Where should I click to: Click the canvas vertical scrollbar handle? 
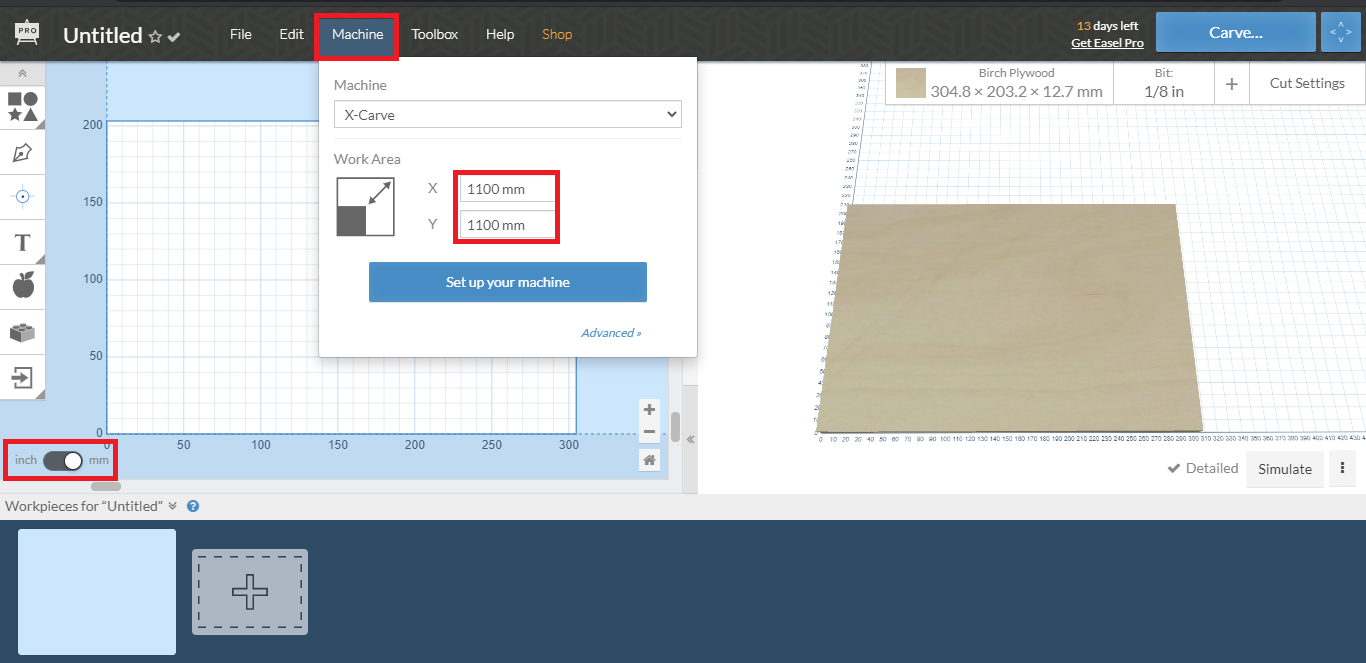click(675, 427)
